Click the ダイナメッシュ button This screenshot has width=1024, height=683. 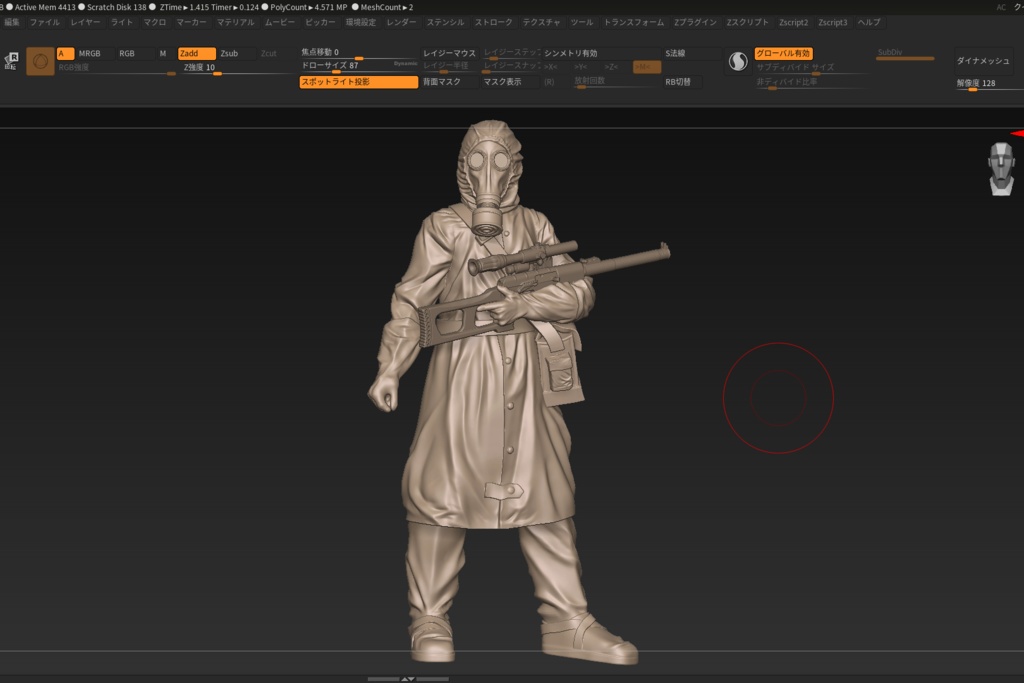(x=983, y=61)
